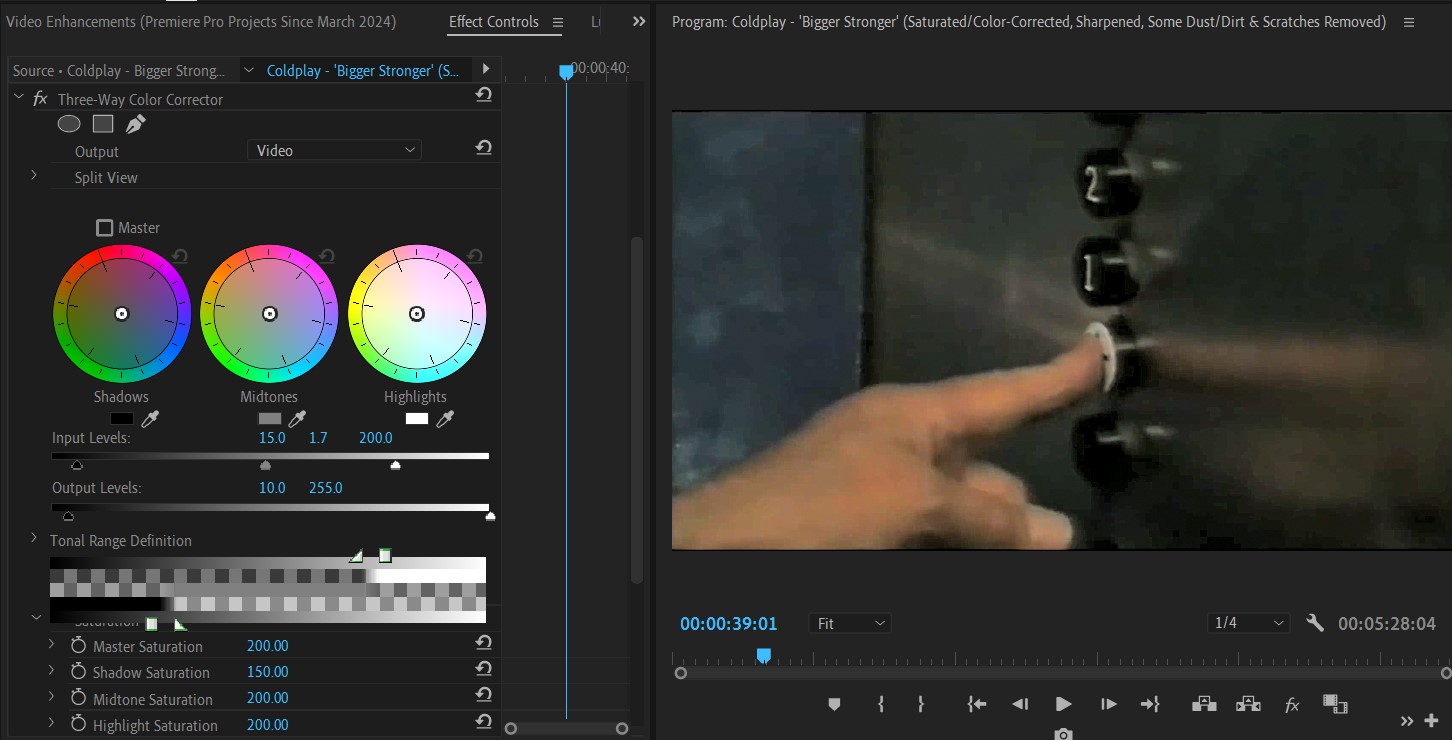The width and height of the screenshot is (1452, 740).
Task: Click the Shadow Saturation value 150.00
Action: [268, 672]
